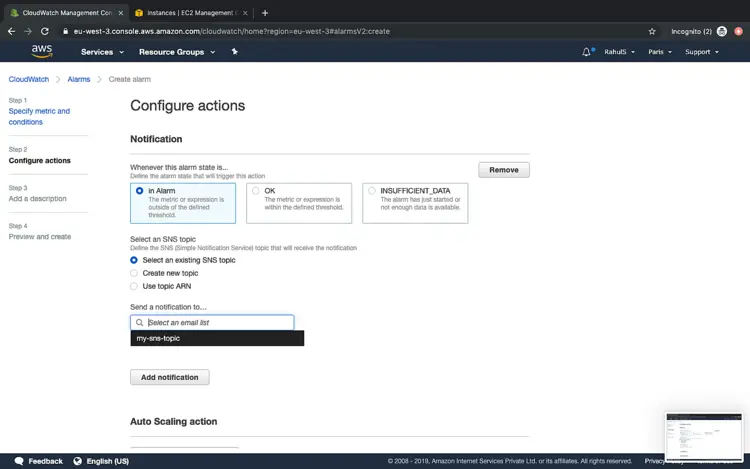
Task: Open the Paris region dropdown
Action: [660, 52]
